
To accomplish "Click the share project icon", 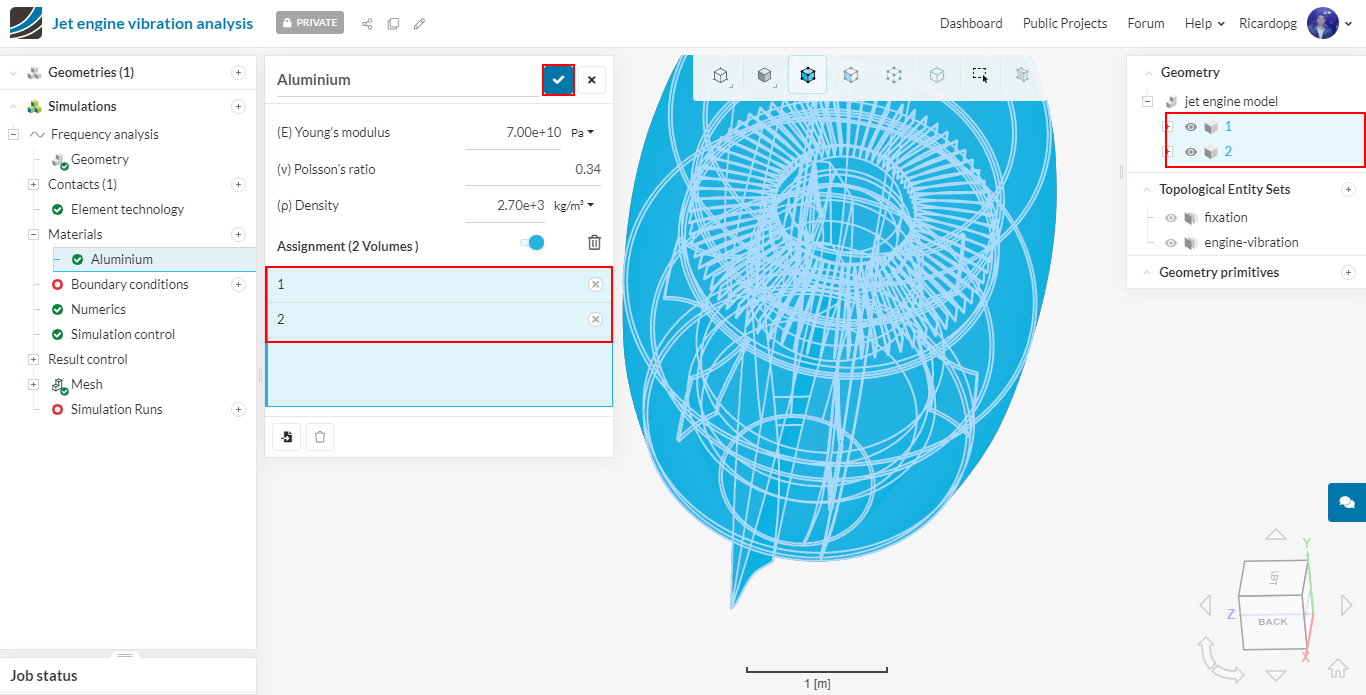I will click(x=367, y=23).
